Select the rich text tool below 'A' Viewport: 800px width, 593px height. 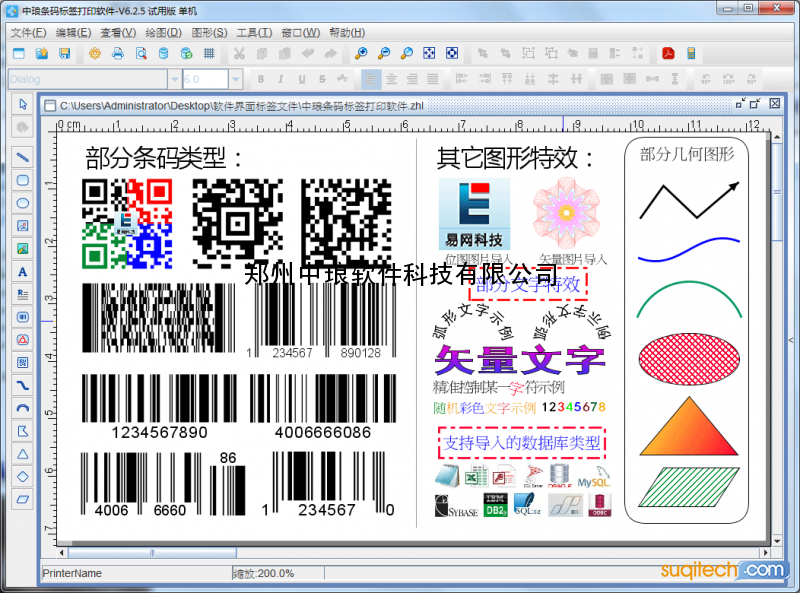[22, 294]
